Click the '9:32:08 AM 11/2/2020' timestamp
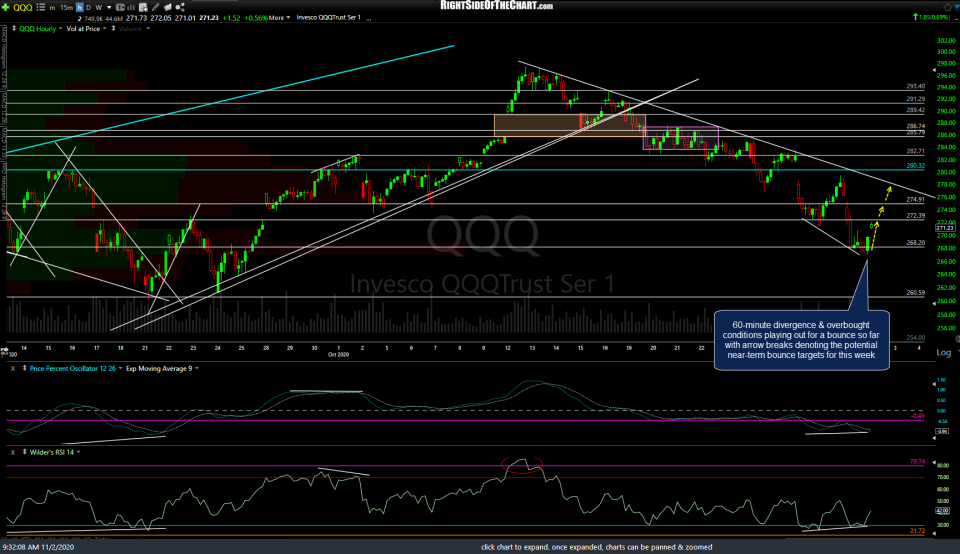 (38, 547)
